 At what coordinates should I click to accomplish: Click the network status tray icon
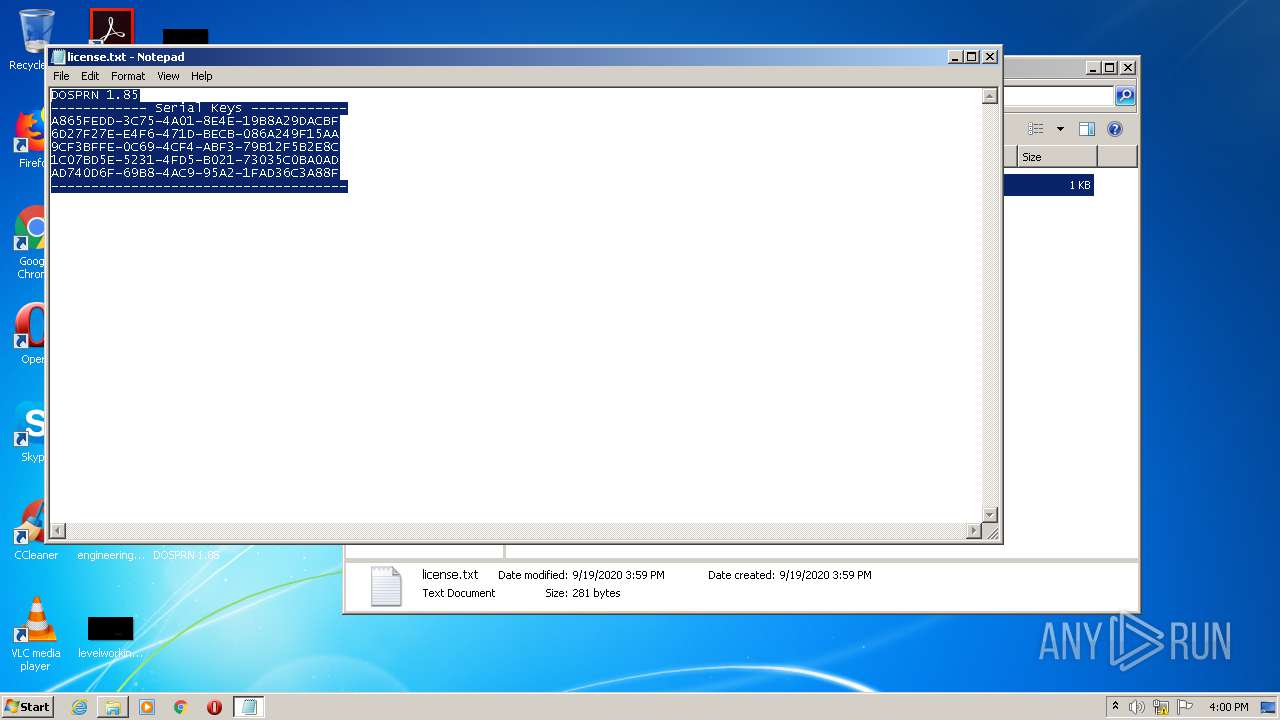1161,707
